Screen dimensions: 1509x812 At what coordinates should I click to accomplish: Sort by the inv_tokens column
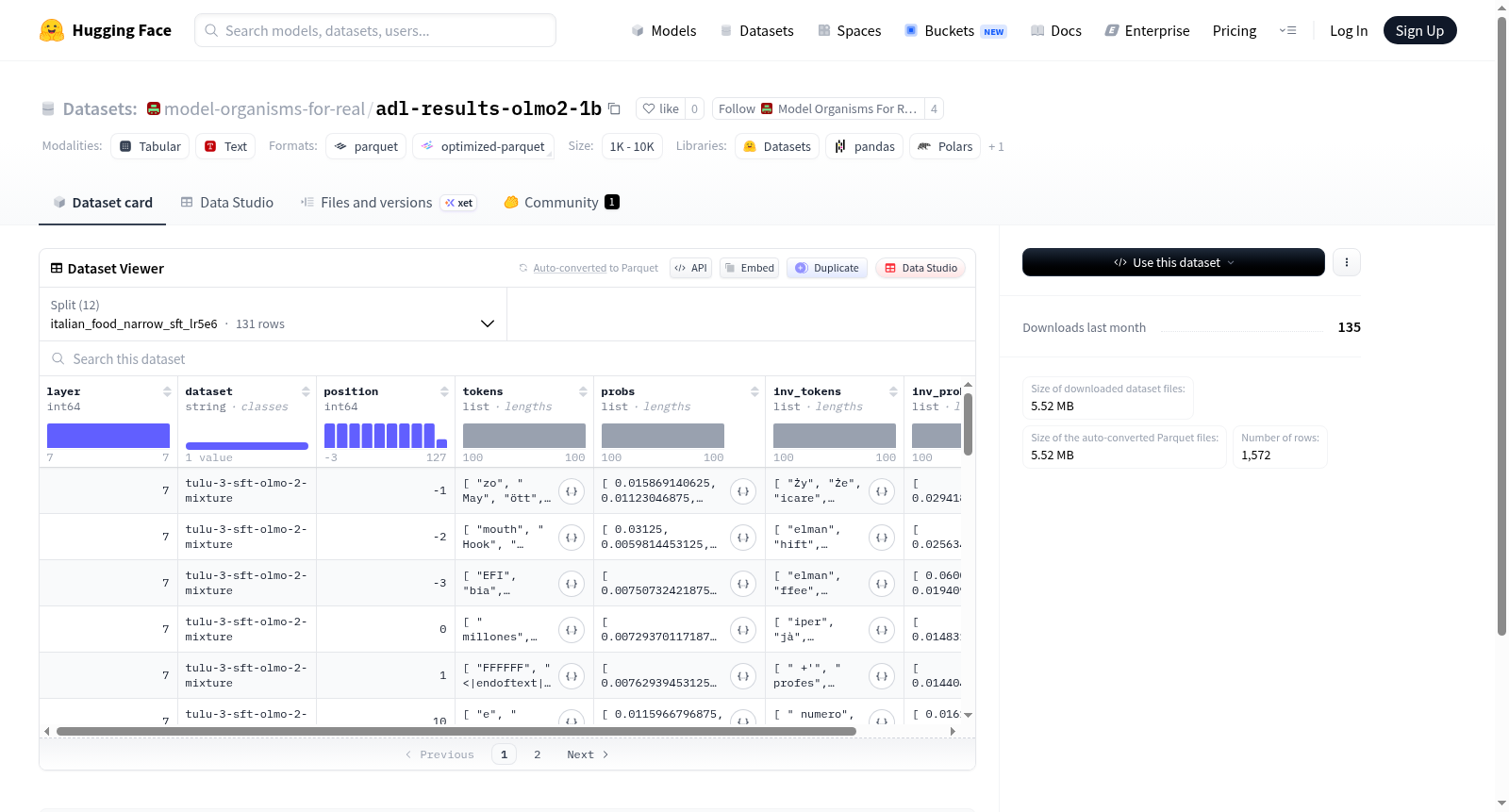pos(893,391)
